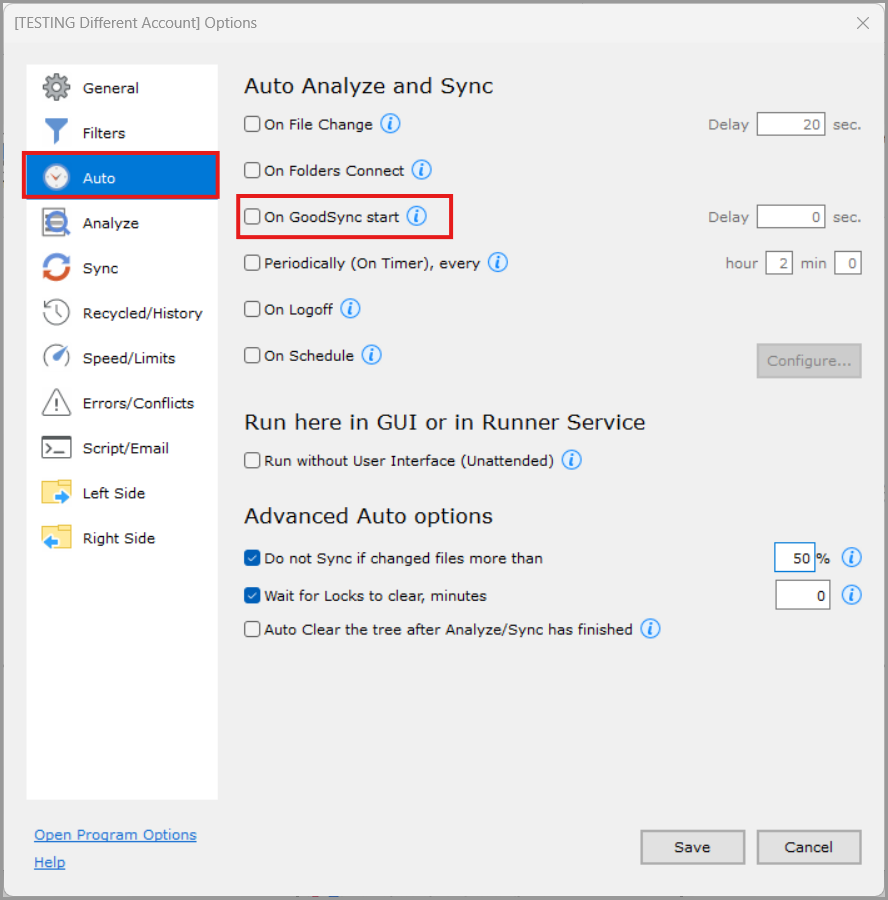Switch to the Sync section
Screen dimensions: 888x900
[122, 267]
